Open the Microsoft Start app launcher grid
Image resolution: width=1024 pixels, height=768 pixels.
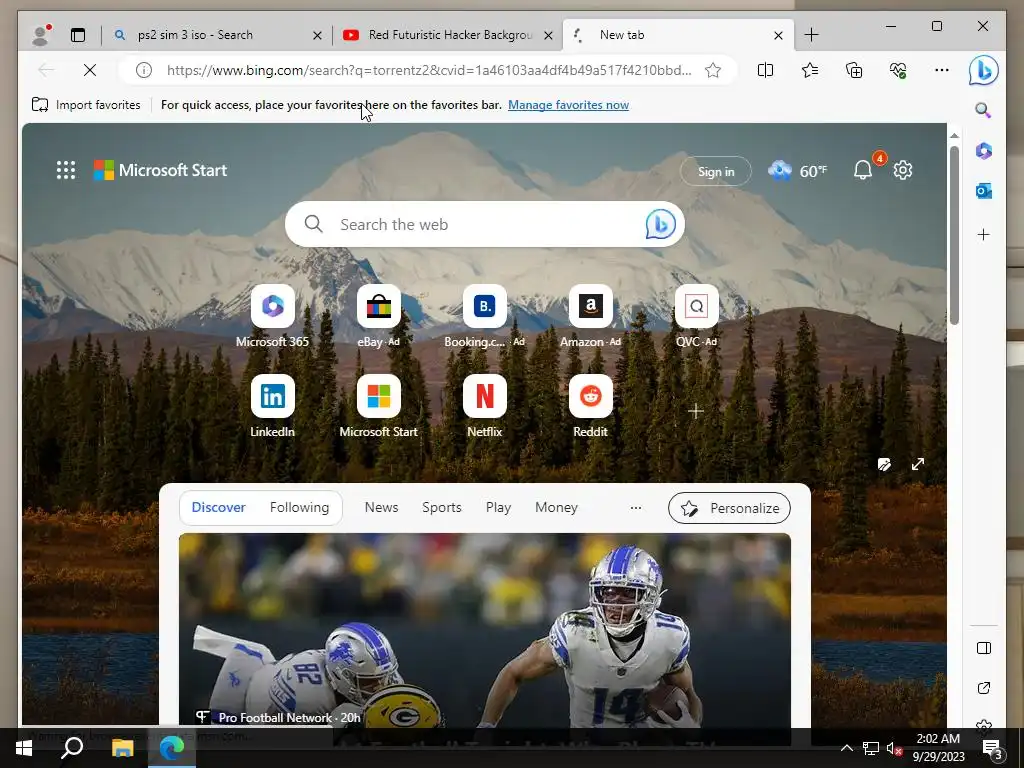tap(66, 170)
